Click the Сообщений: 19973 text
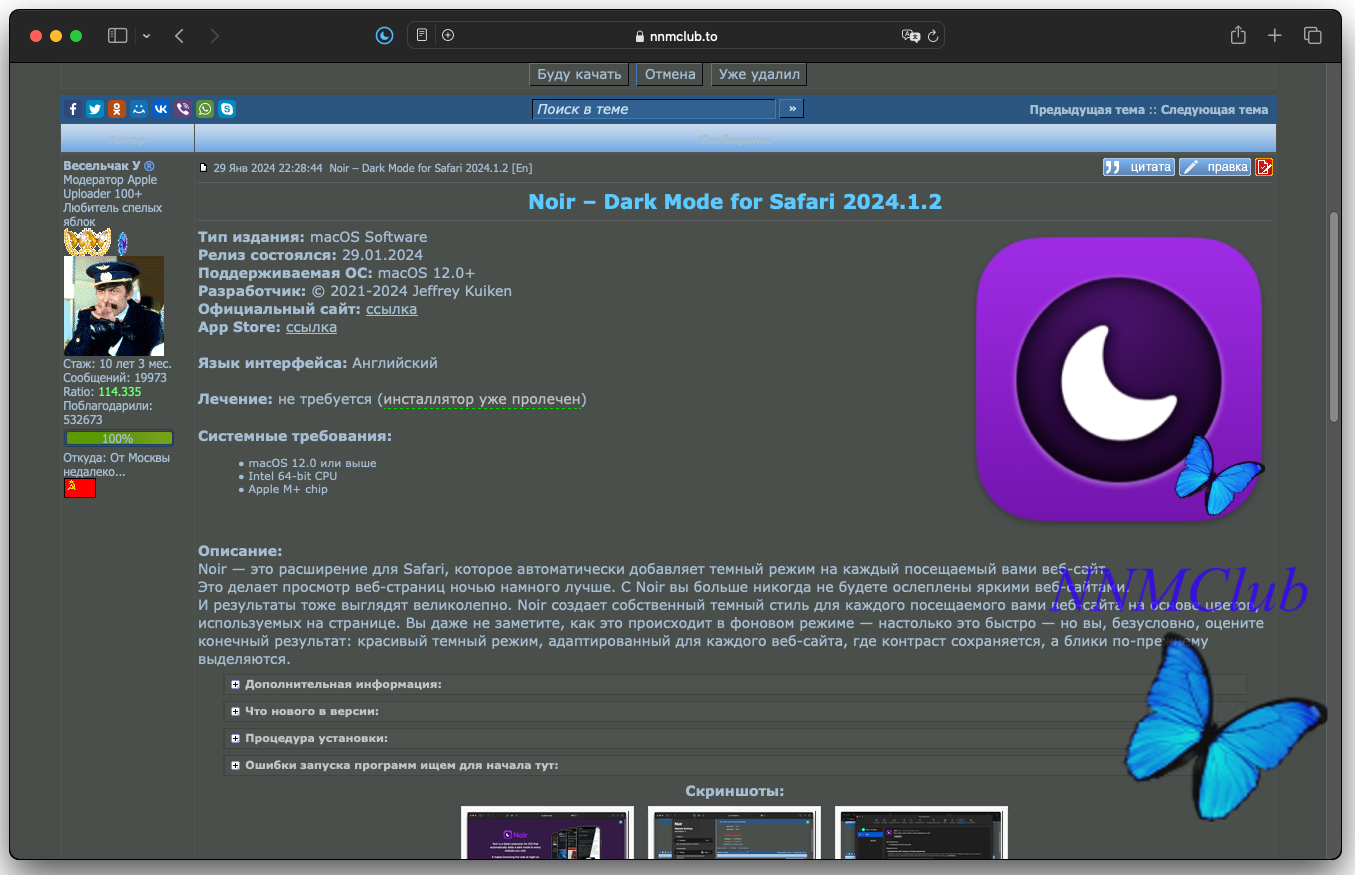 click(115, 378)
